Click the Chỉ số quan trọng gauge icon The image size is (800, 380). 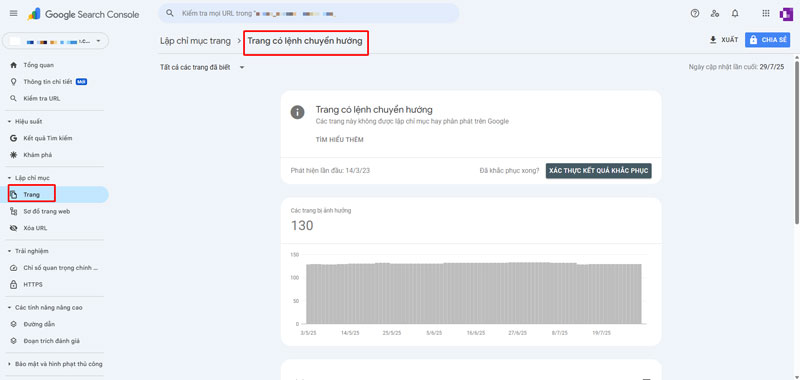pos(14,268)
